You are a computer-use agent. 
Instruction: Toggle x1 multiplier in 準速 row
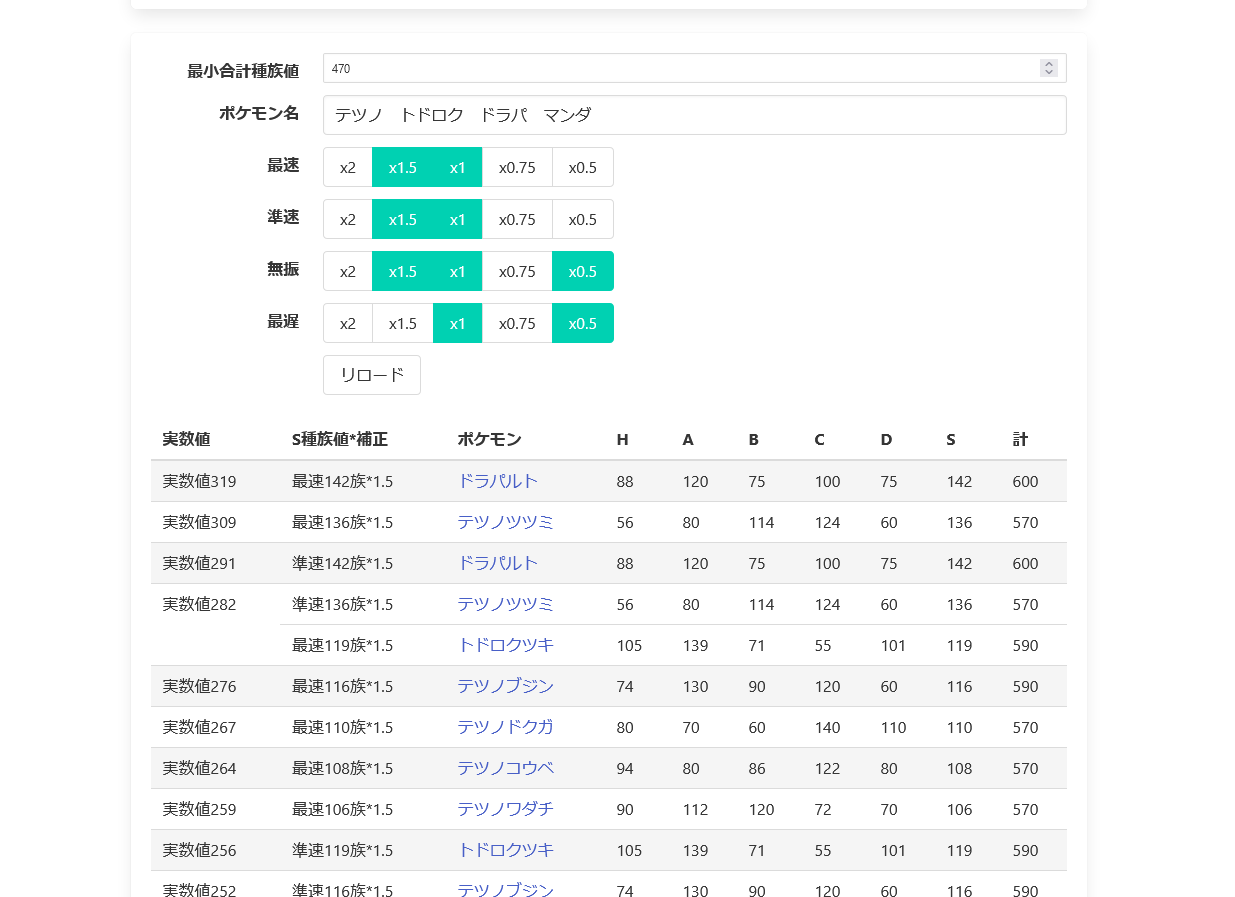tap(458, 219)
